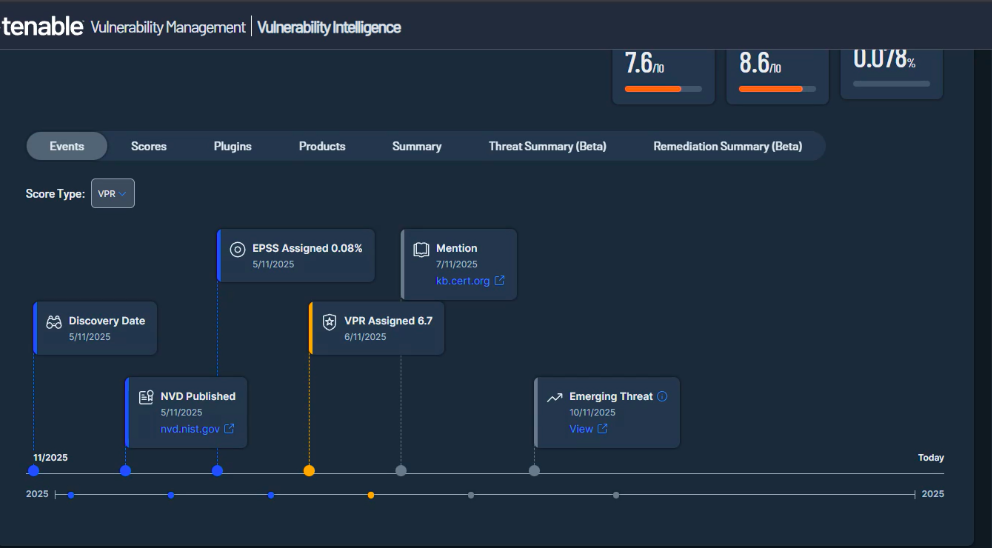Click the Emerging Threat info icon
The height and width of the screenshot is (548, 992).
pyautogui.click(x=662, y=397)
